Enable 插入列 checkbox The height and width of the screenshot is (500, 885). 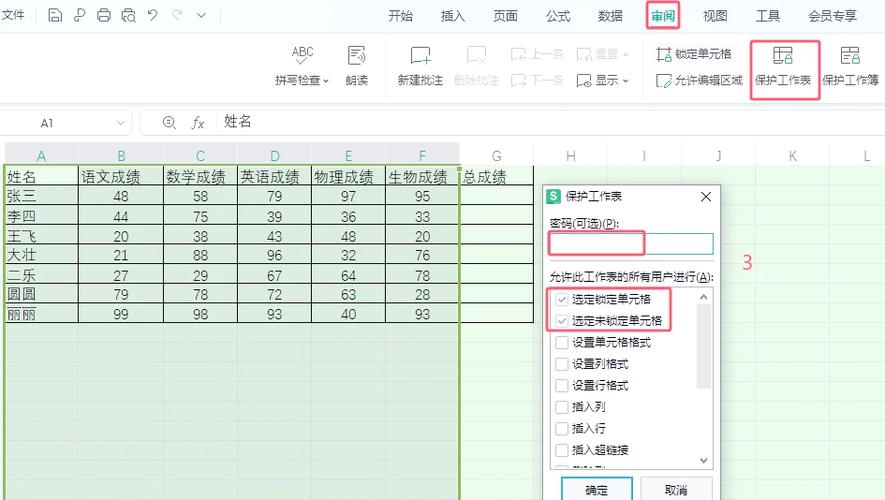(562, 407)
